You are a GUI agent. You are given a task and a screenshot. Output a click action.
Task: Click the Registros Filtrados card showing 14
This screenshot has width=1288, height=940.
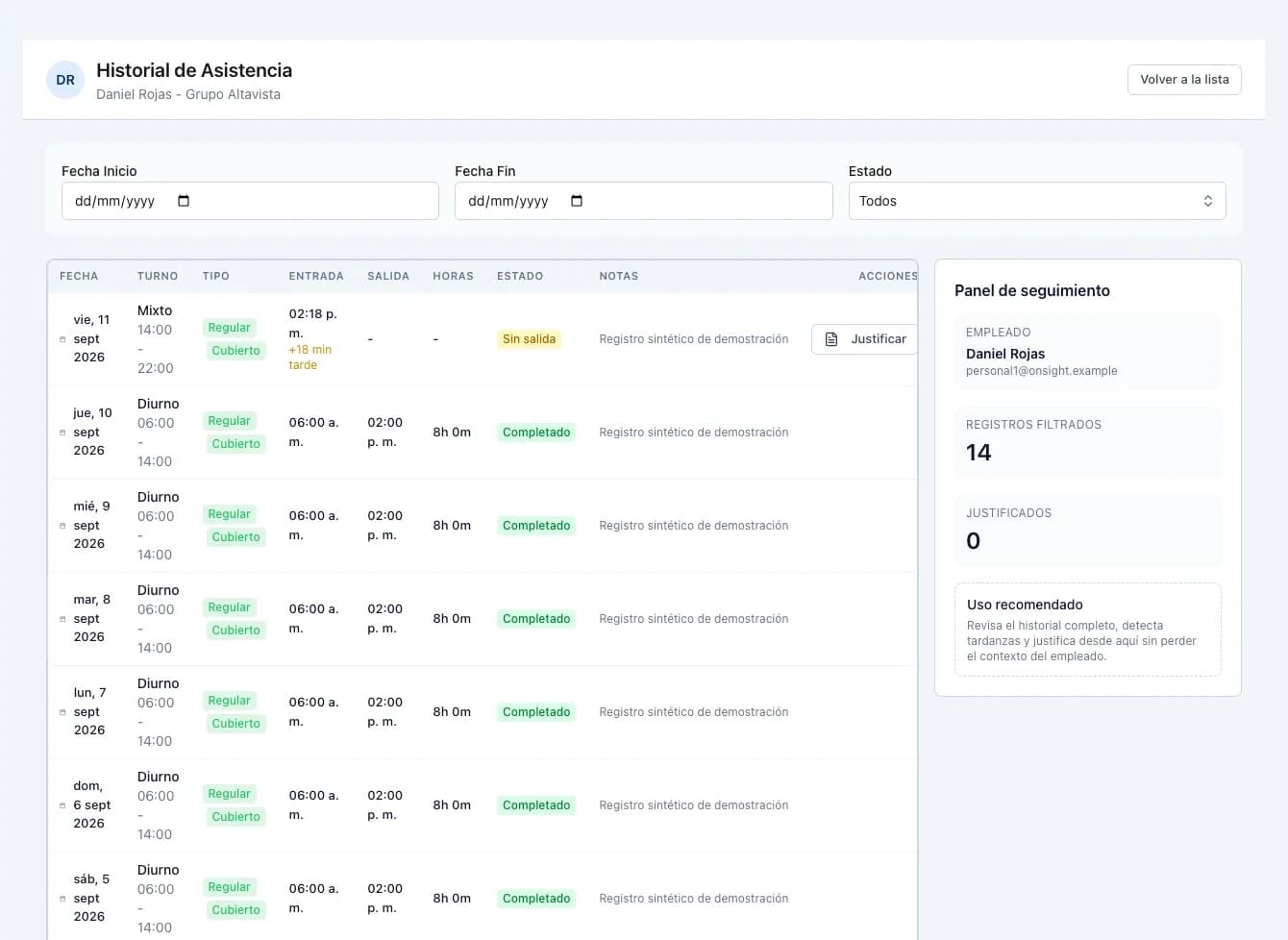click(x=1088, y=442)
